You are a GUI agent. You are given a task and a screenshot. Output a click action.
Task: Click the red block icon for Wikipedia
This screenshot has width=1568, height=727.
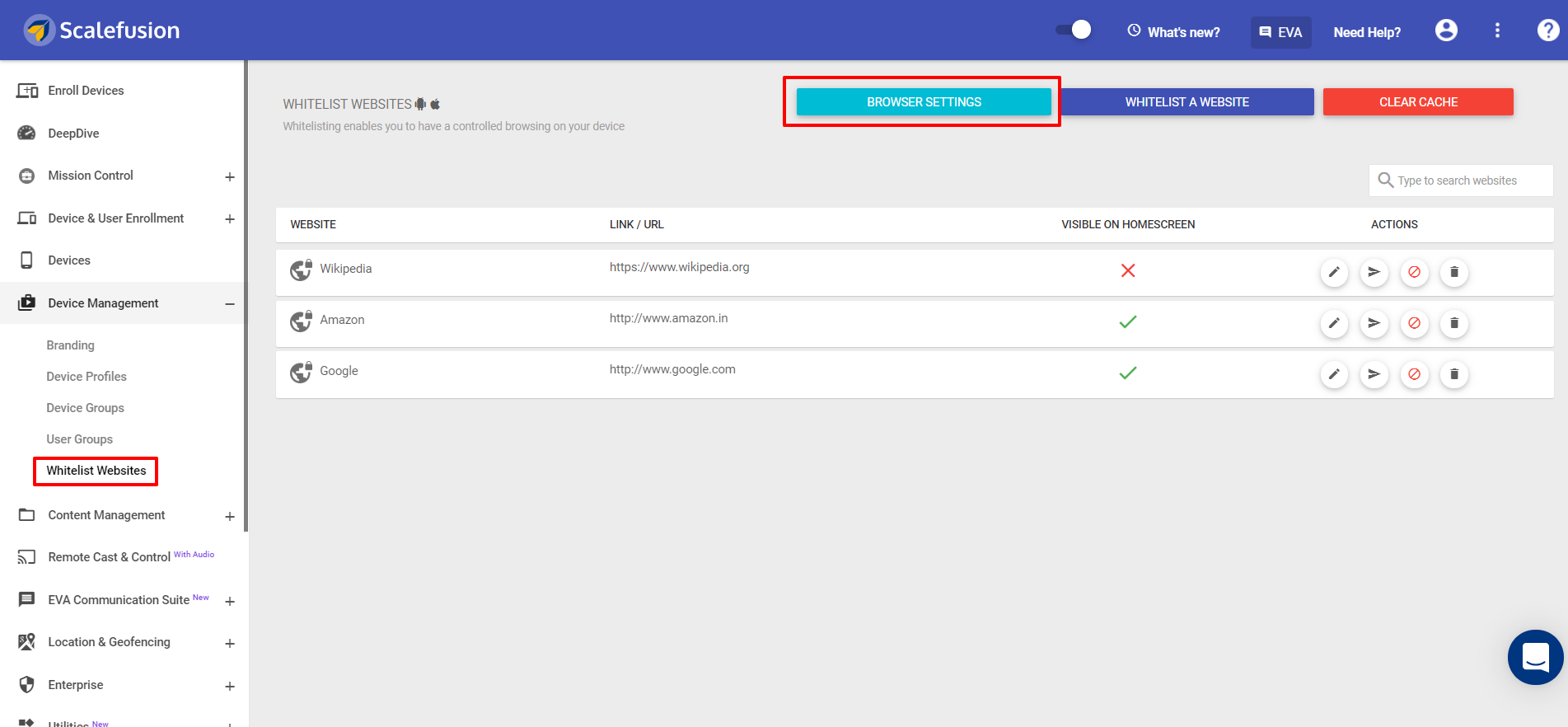click(1414, 272)
